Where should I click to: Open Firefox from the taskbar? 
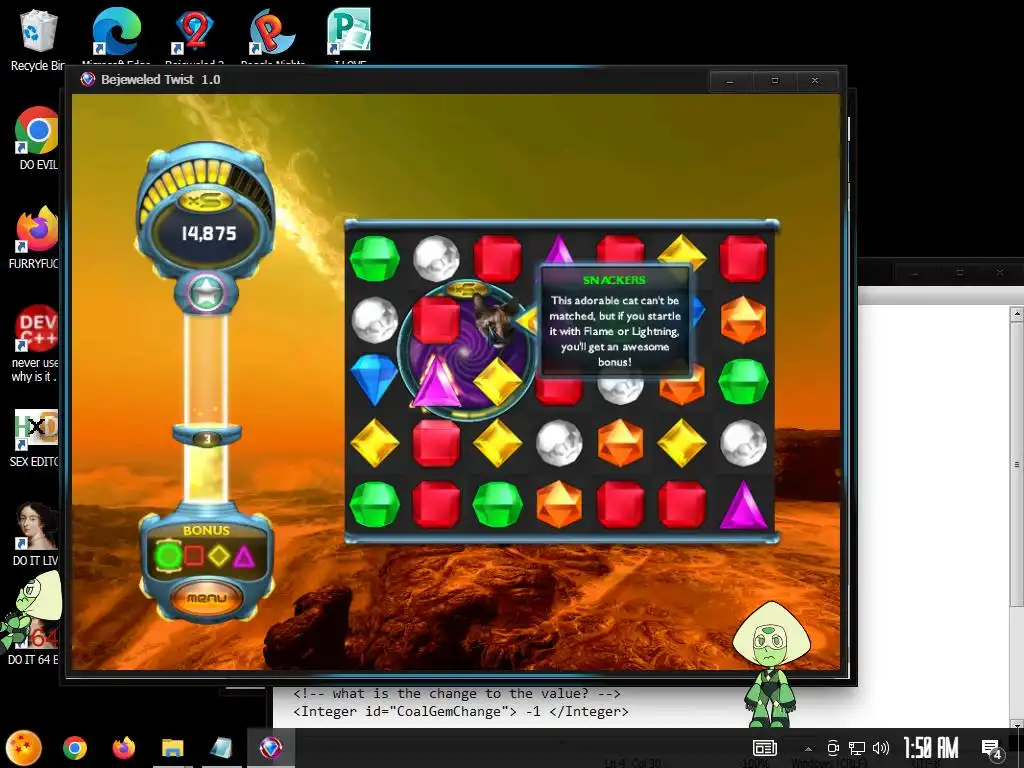pos(123,748)
